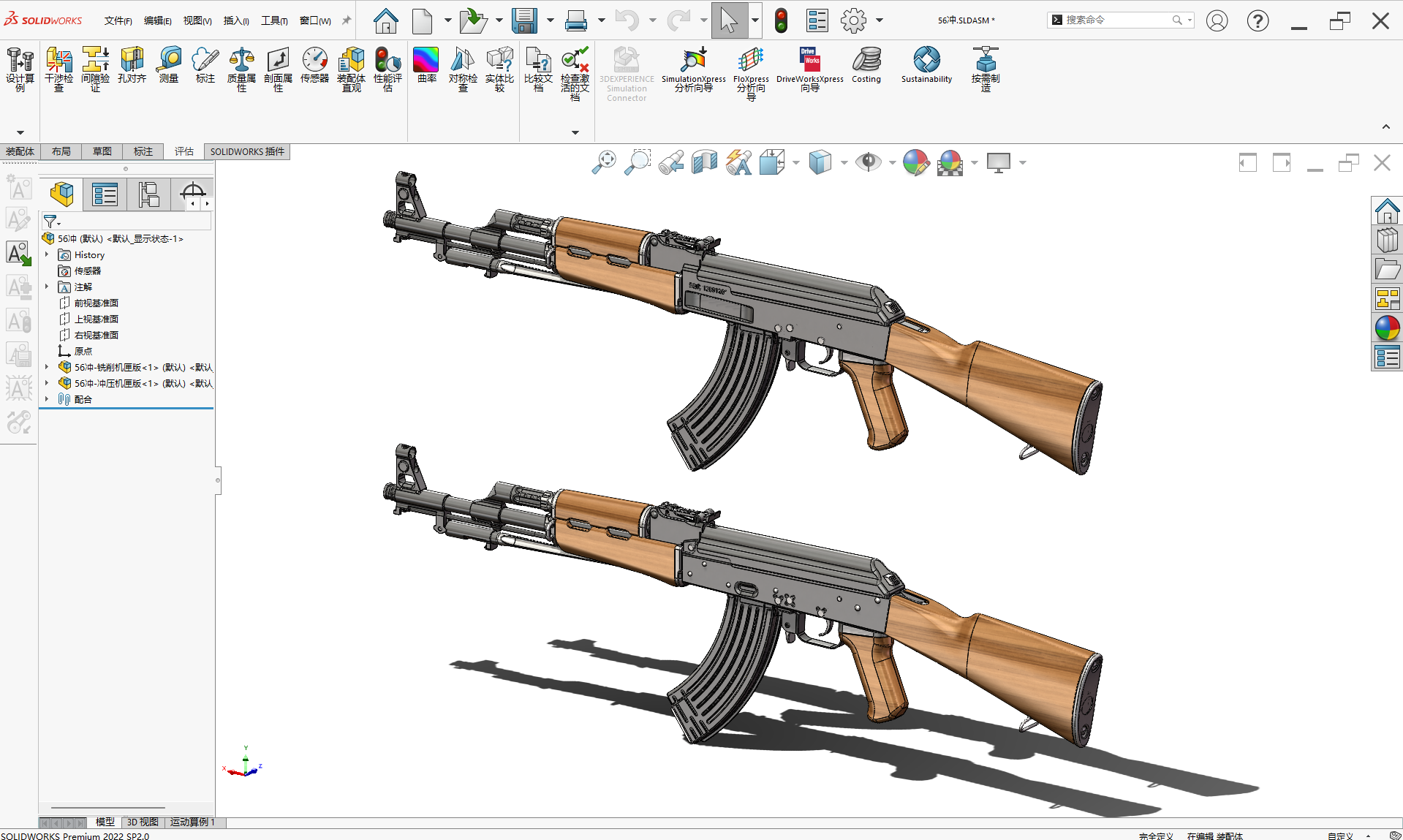
Task: Open the 工具(T) menu
Action: tap(274, 20)
